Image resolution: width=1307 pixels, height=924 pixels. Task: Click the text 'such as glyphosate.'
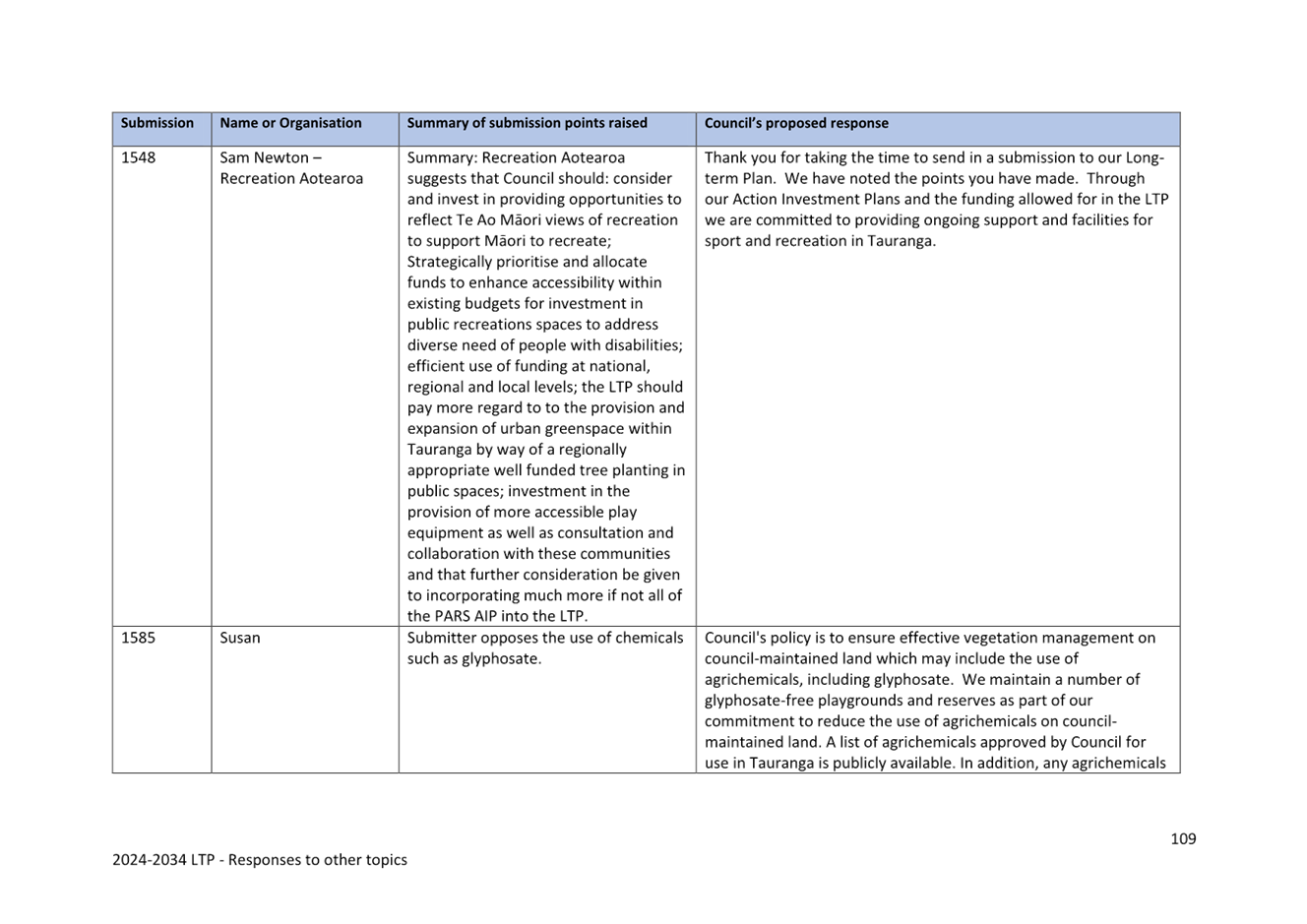pos(474,658)
